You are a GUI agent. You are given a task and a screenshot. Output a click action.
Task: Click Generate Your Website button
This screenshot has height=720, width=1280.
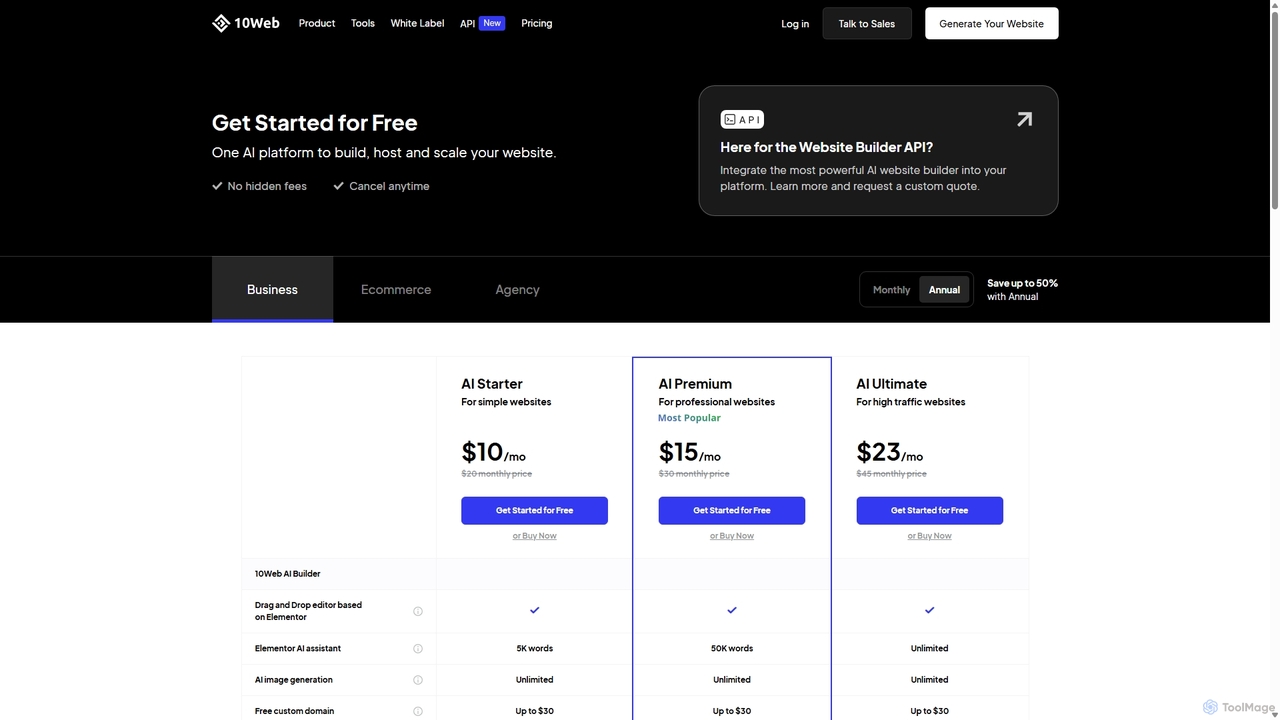click(x=992, y=24)
